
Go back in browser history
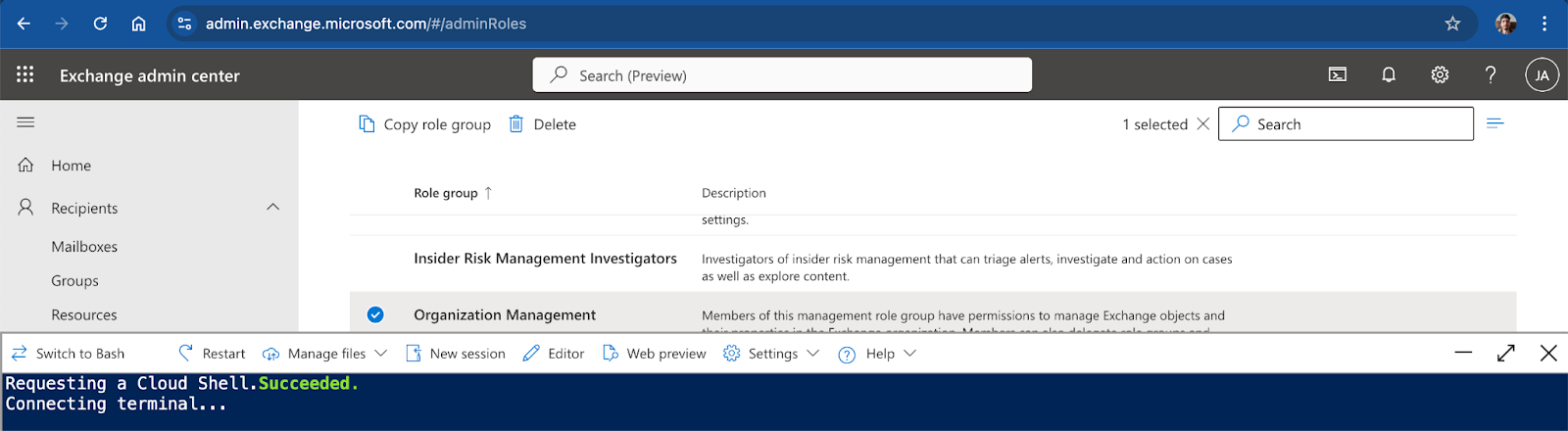(24, 24)
